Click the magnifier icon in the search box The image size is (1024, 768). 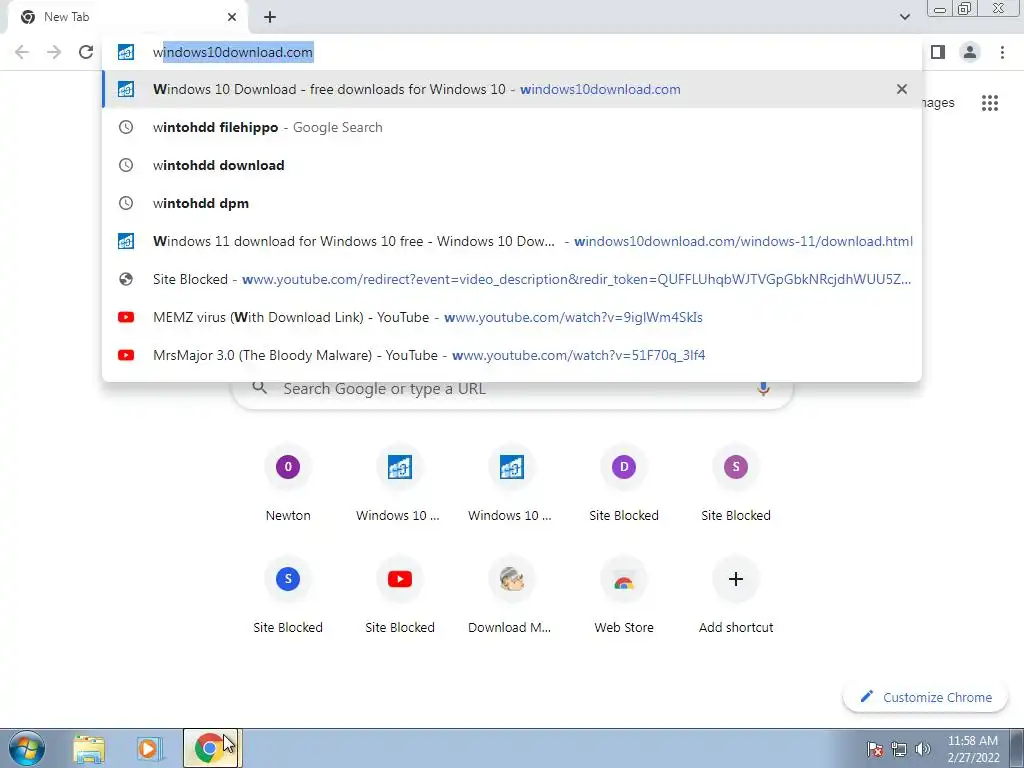pos(260,388)
